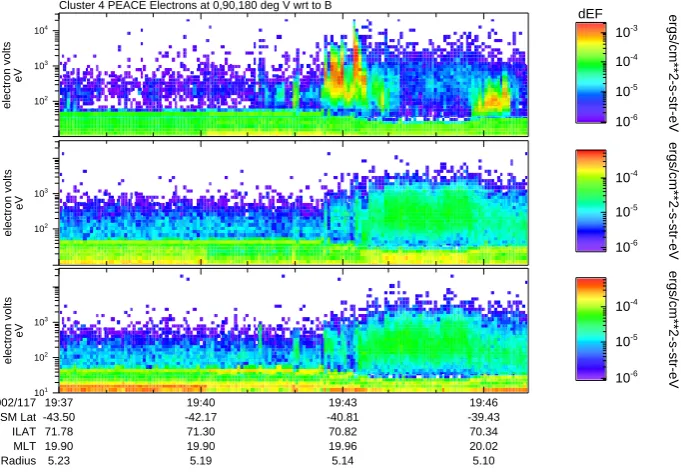Click the top color bar tick 10^-3
The image size is (681, 472).
pyautogui.click(x=627, y=31)
